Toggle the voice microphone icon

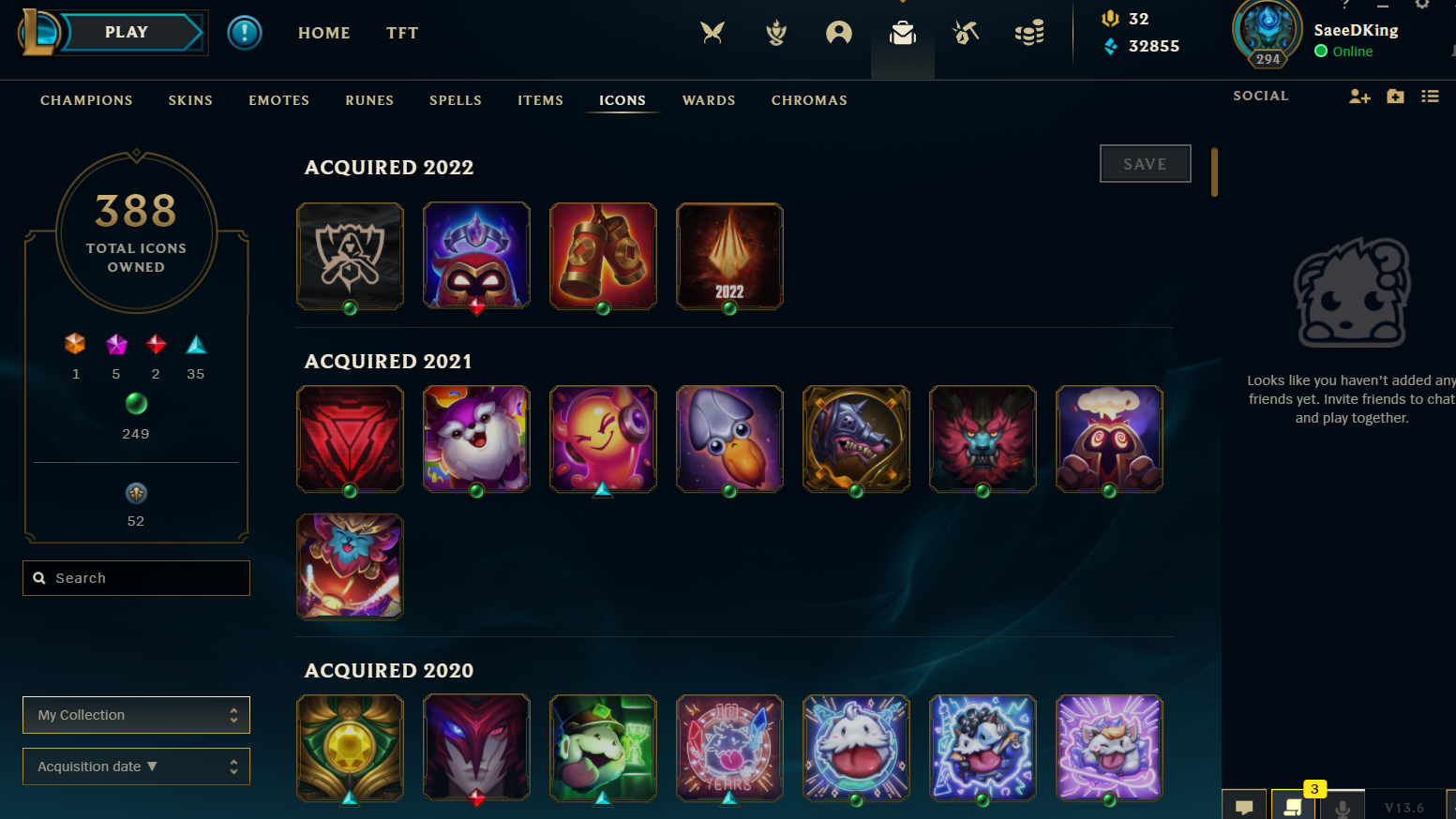coord(1343,807)
